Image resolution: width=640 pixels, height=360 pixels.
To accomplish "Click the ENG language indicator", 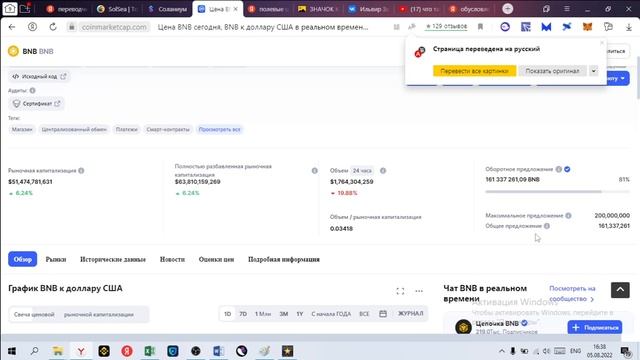I will 576,351.
